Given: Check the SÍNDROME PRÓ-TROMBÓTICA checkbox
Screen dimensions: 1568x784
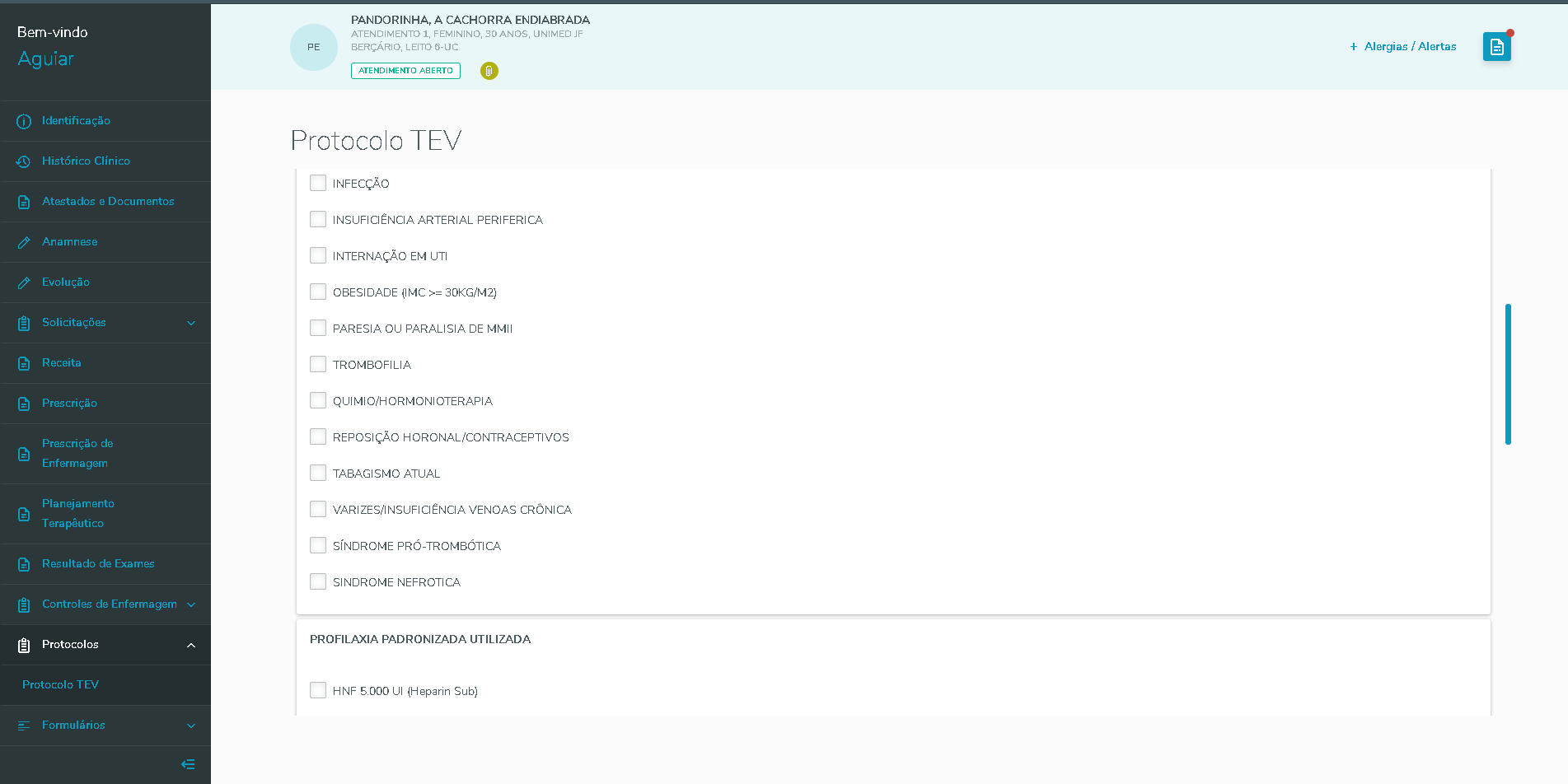Looking at the screenshot, I should (x=318, y=545).
